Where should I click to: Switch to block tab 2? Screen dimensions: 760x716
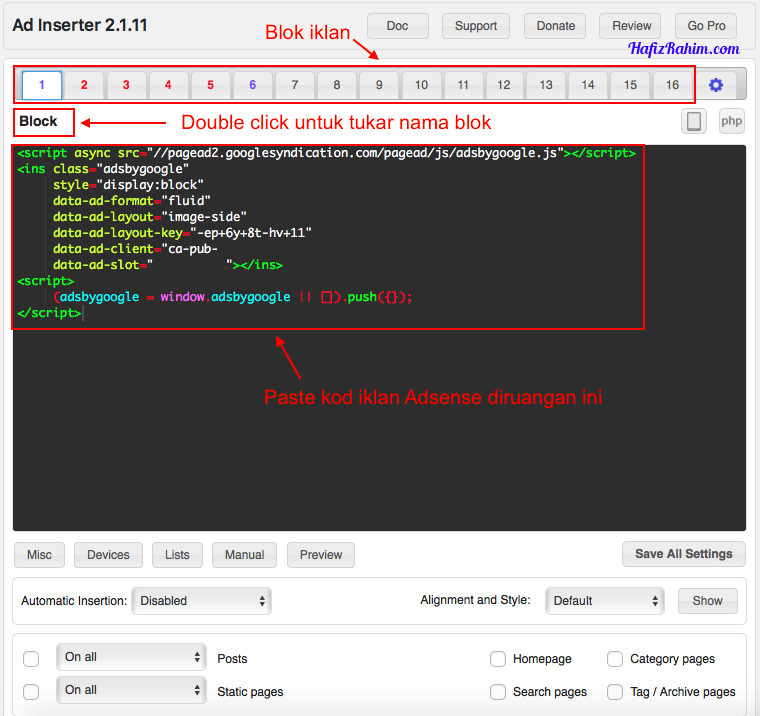(84, 85)
